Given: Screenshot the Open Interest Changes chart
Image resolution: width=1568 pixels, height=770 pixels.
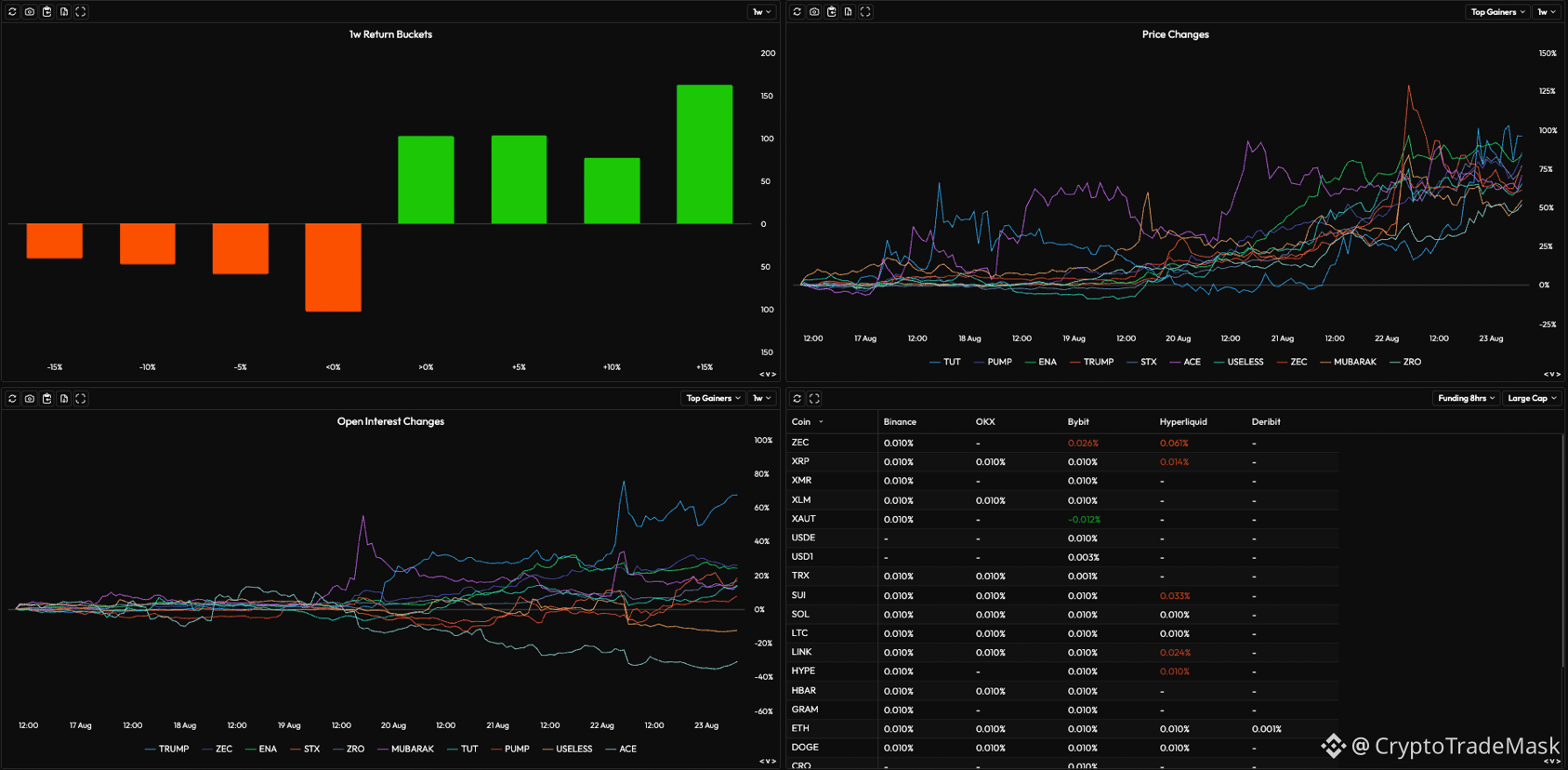Looking at the screenshot, I should [x=30, y=399].
